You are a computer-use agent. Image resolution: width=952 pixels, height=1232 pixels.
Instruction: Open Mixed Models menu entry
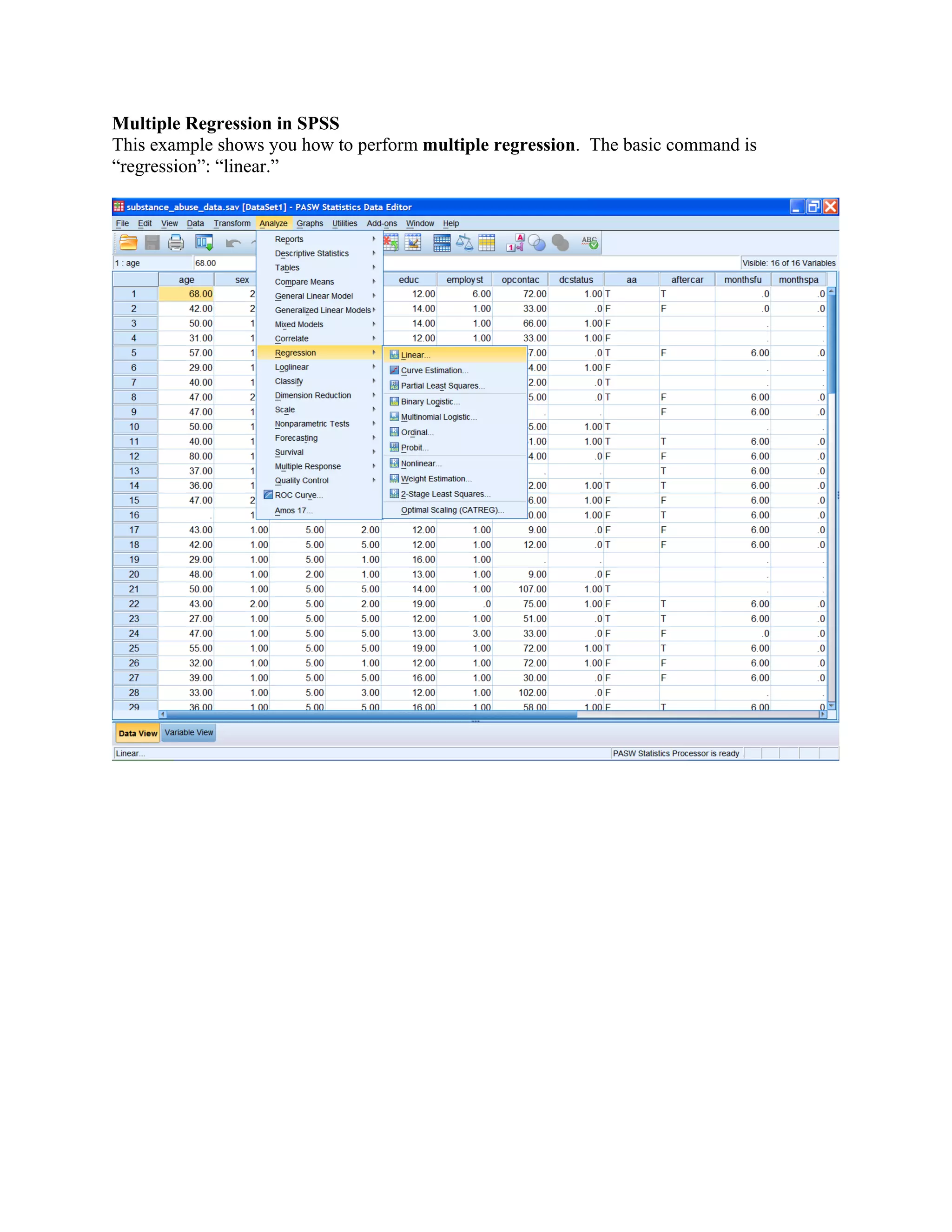(319, 325)
